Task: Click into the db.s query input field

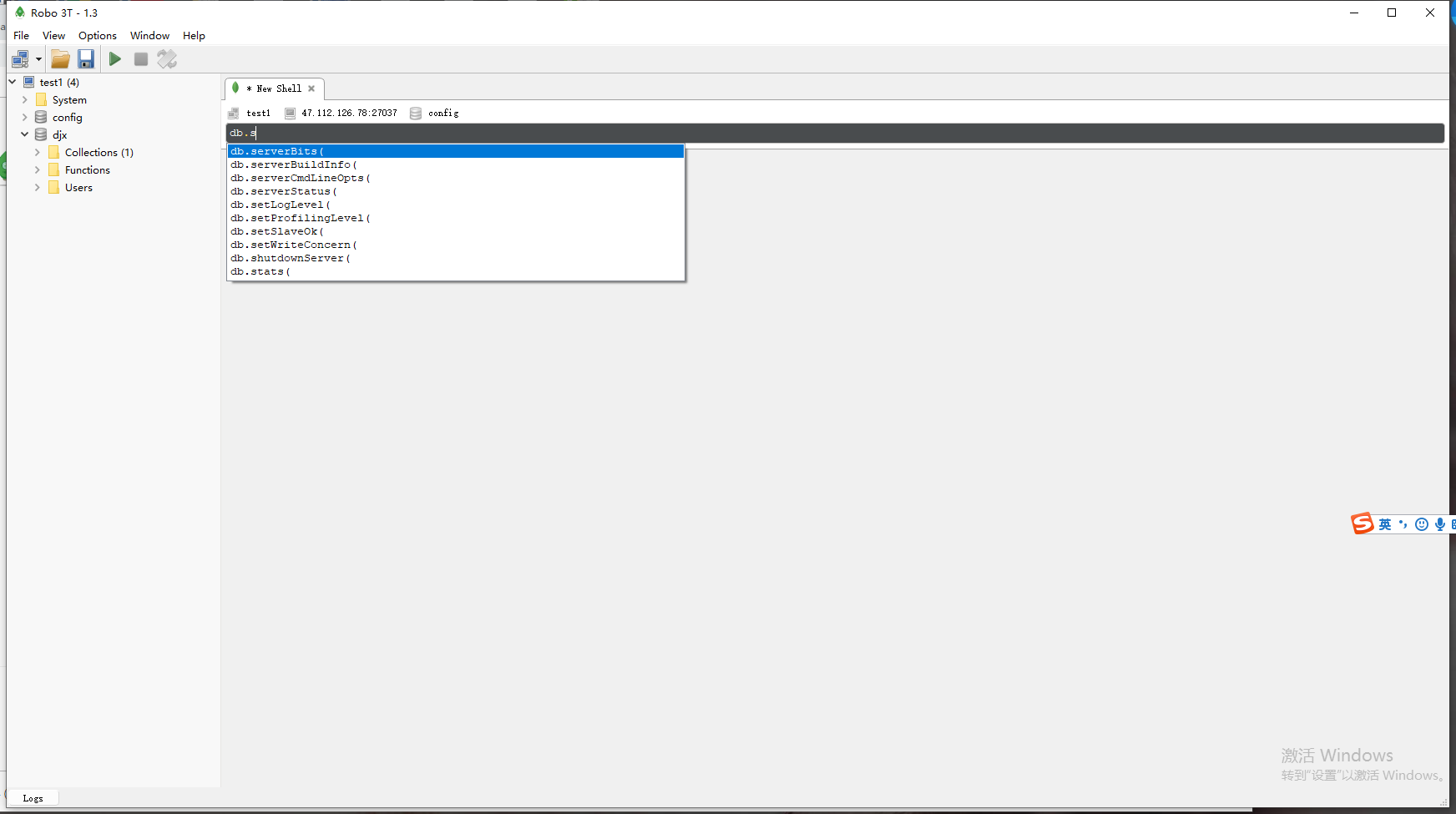Action: 835,133
